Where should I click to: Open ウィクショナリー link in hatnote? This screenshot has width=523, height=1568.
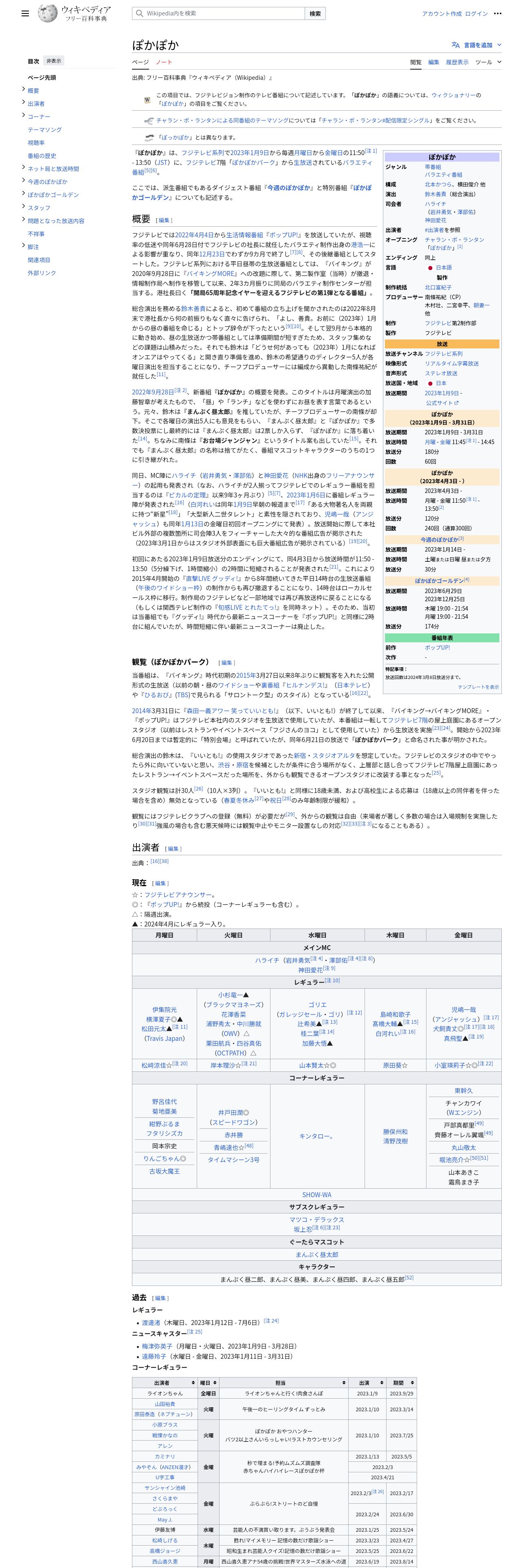[454, 96]
